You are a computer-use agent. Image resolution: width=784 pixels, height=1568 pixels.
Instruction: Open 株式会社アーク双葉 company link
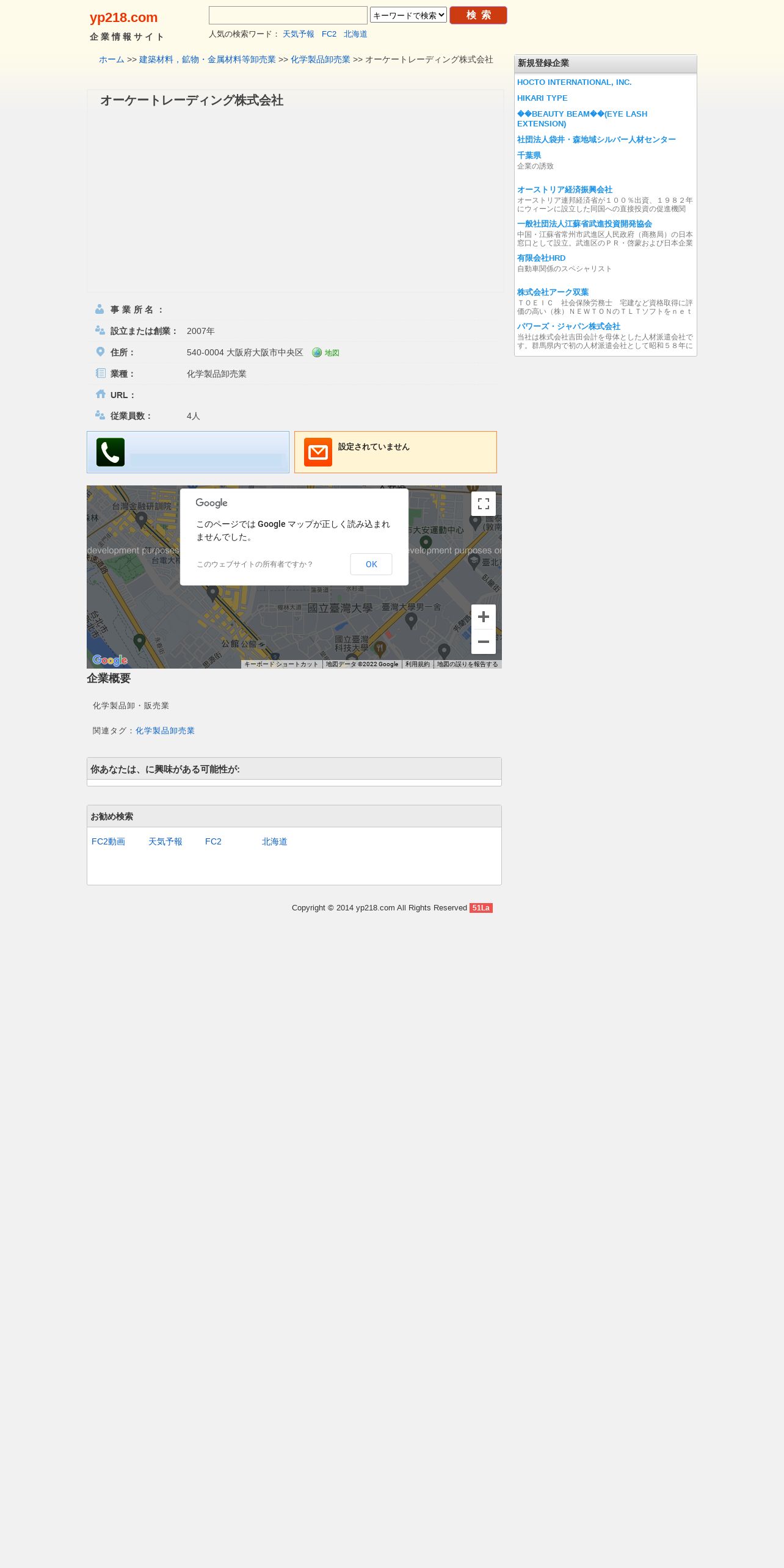tap(553, 292)
